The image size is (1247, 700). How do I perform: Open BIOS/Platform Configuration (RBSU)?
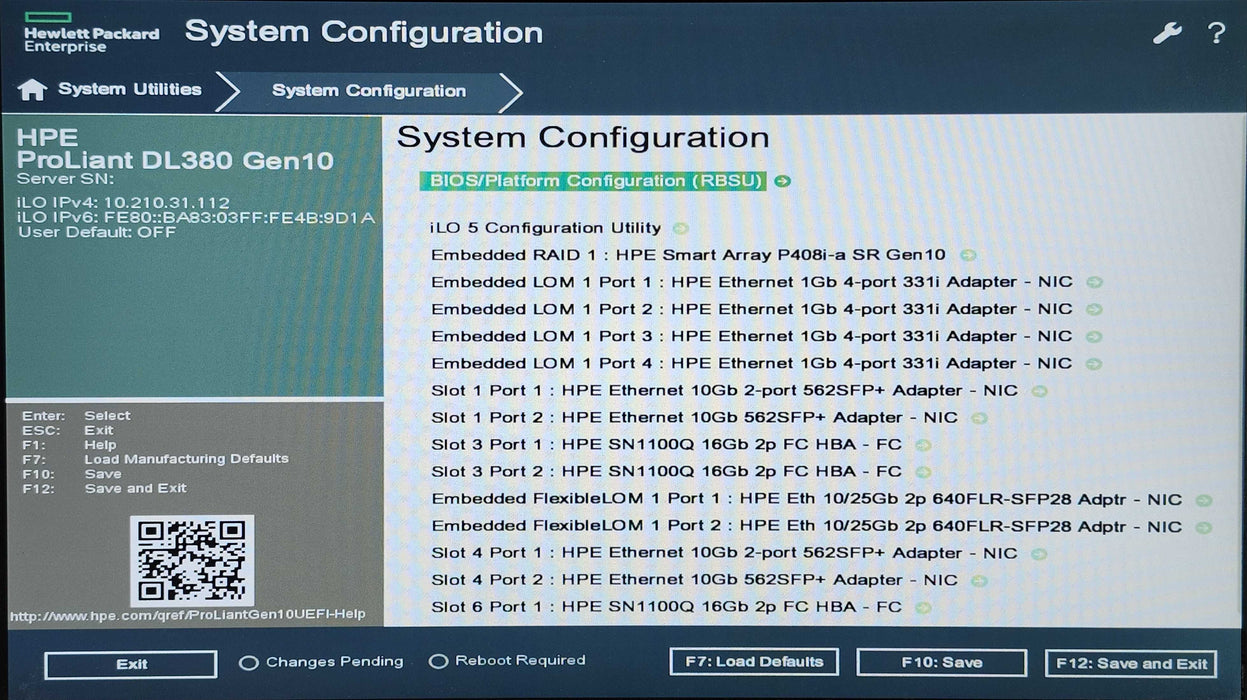point(593,181)
